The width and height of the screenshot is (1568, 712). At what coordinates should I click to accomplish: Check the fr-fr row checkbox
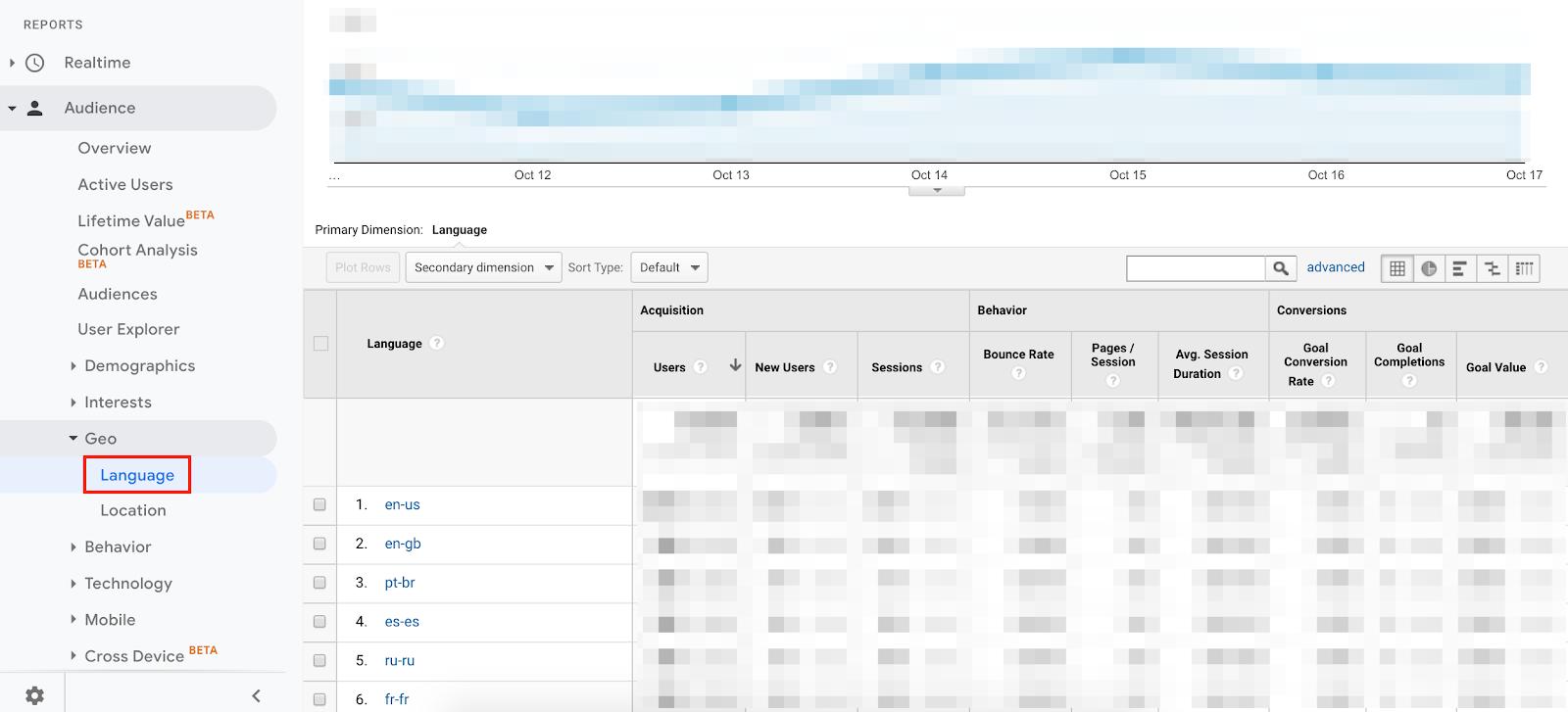(x=319, y=699)
